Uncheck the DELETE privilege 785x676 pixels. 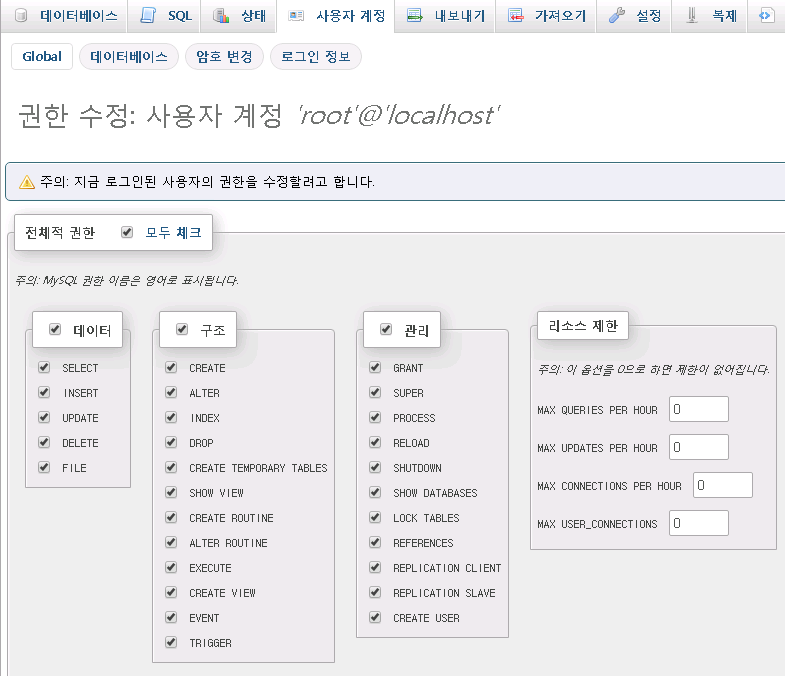point(44,442)
